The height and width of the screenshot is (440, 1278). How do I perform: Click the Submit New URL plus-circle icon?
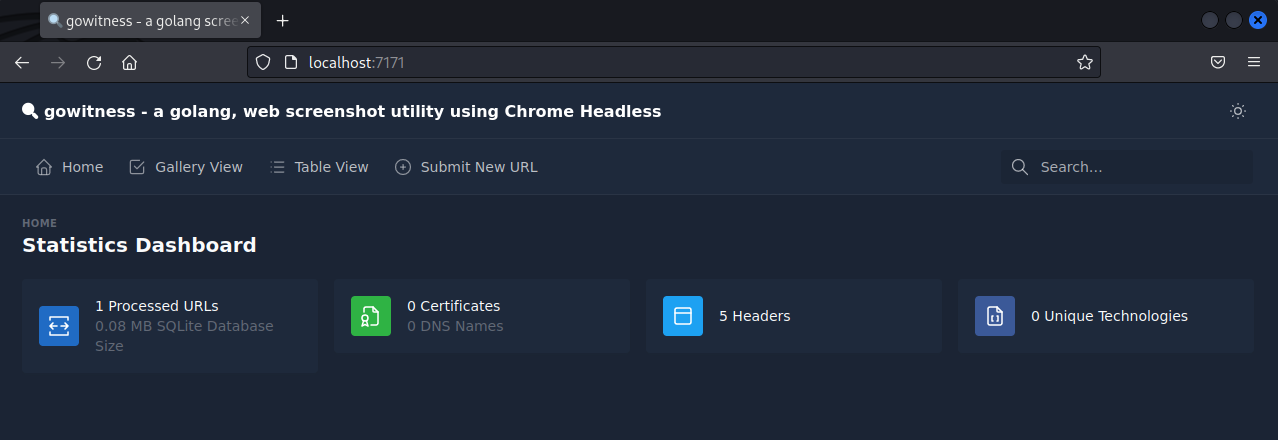[403, 167]
